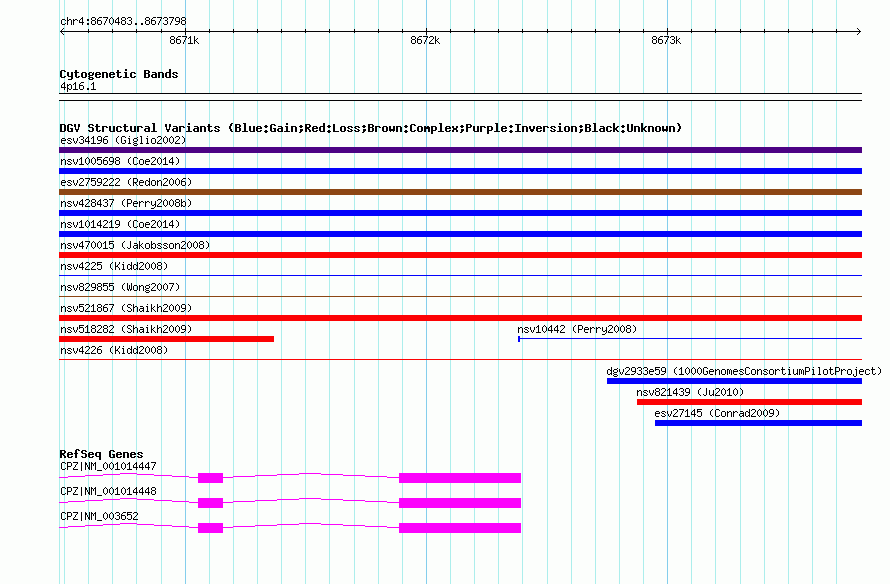Viewport: 890px width, 584px height.
Task: Open the DGV Structural Variants track title
Action: coord(371,128)
